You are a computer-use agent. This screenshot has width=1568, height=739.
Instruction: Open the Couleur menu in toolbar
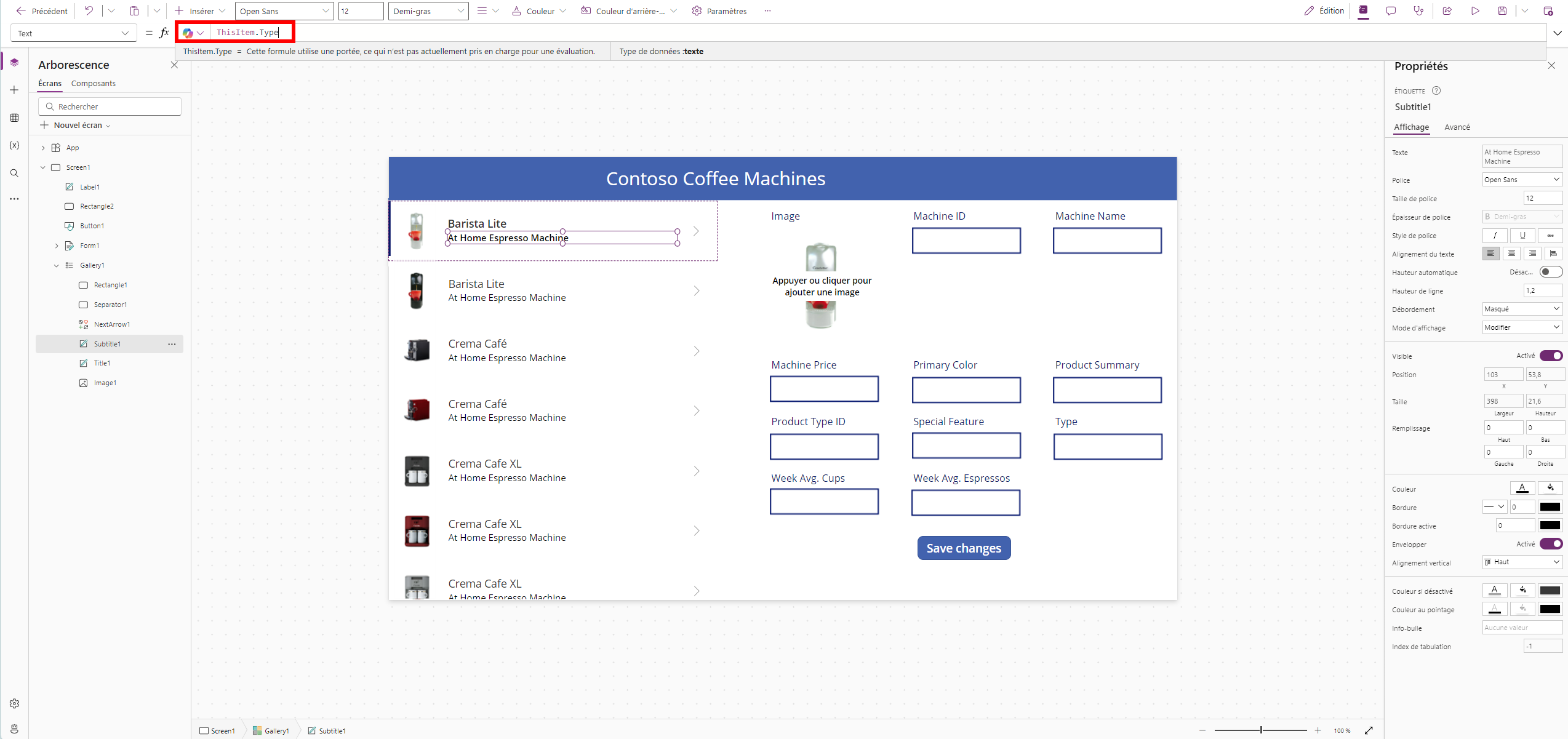tap(539, 11)
